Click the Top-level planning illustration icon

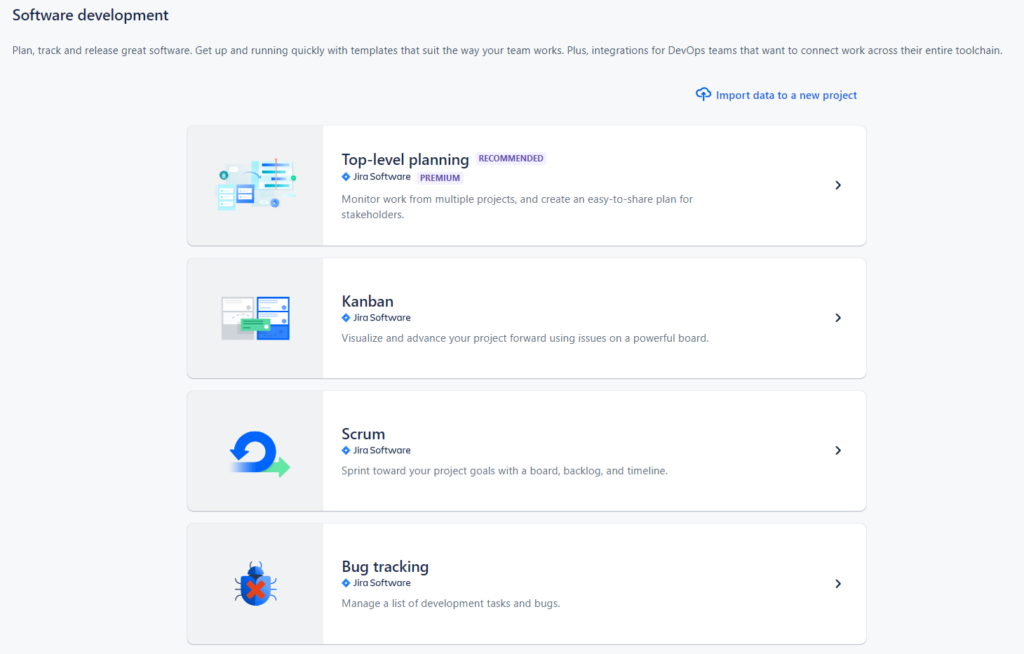tap(256, 185)
